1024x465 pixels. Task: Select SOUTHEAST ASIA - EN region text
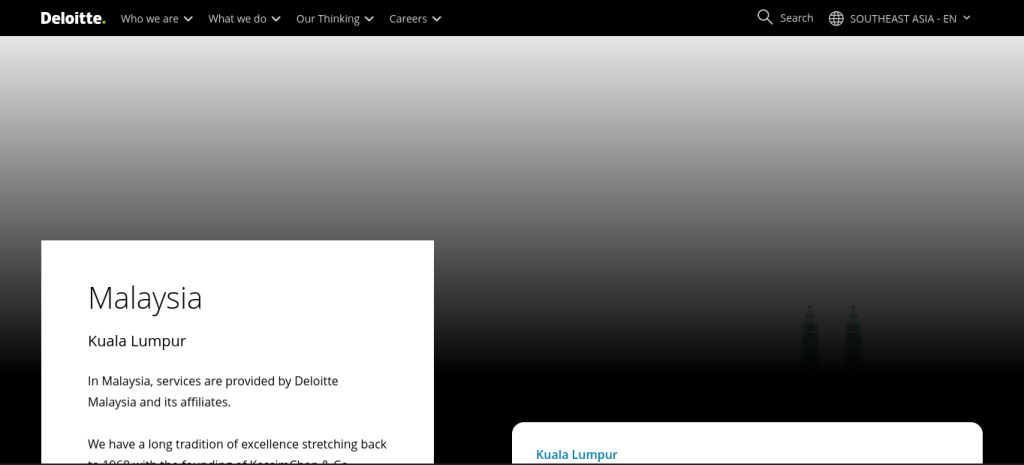903,19
